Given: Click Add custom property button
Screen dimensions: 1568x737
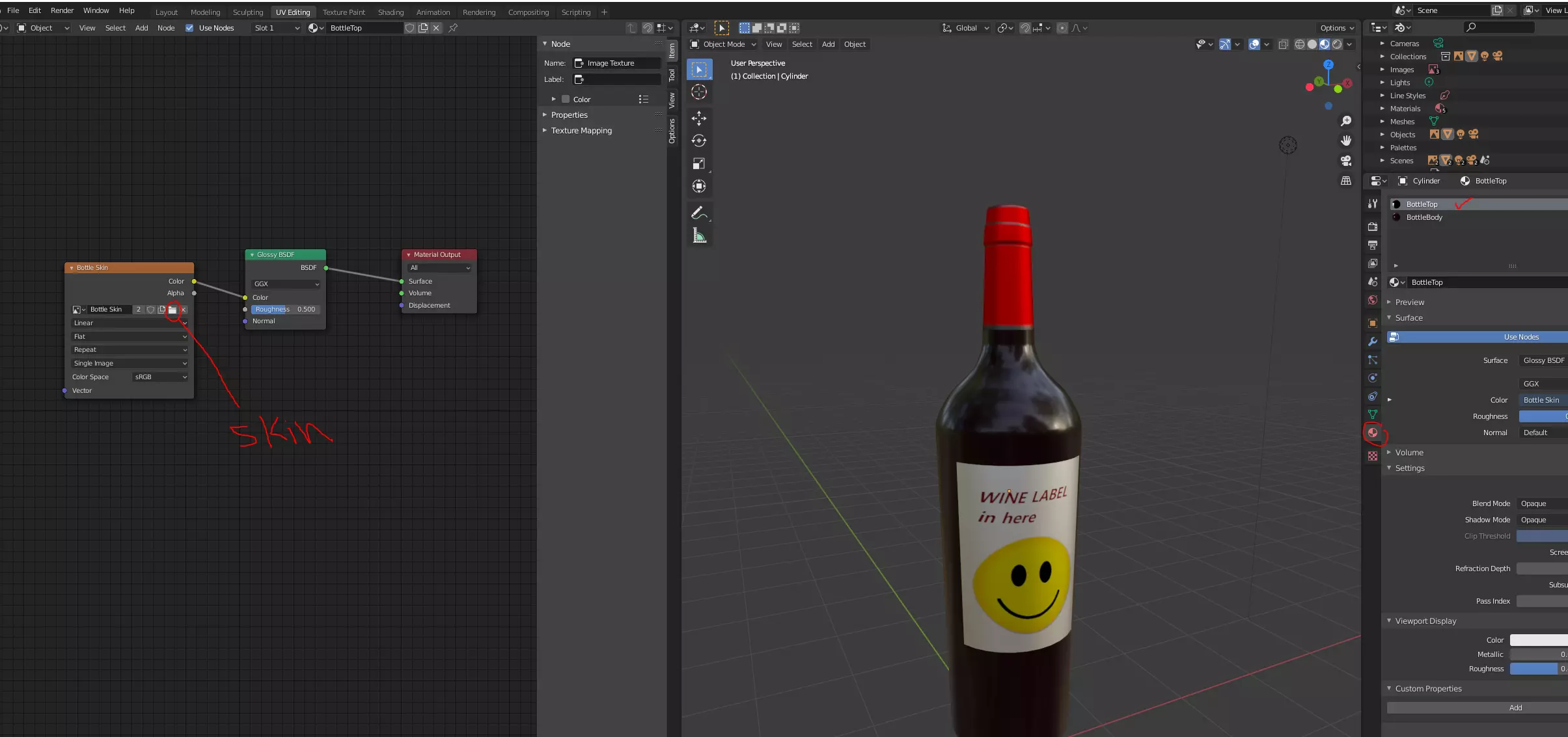Looking at the screenshot, I should 1477,708.
